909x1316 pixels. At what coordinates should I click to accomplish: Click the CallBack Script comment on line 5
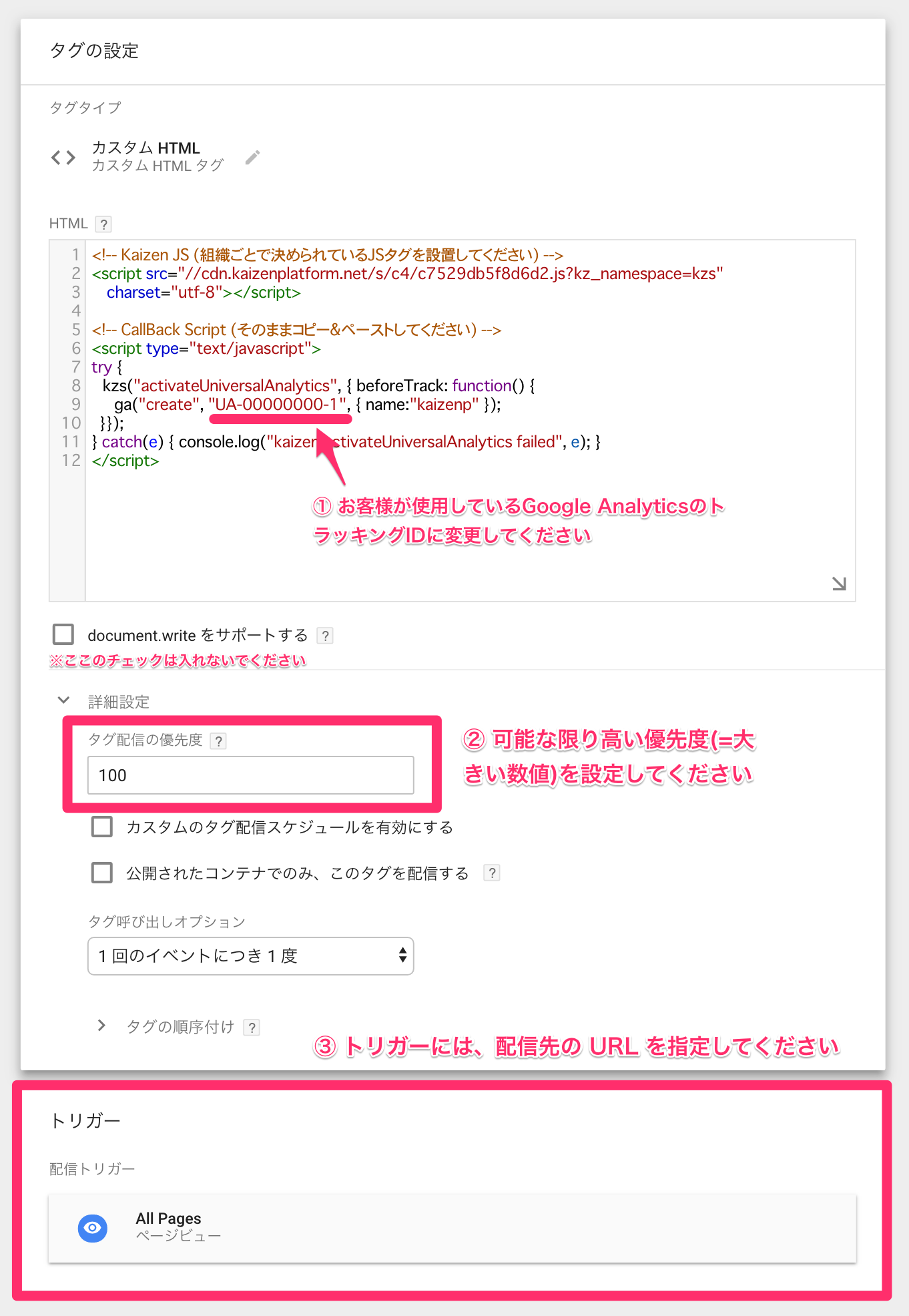(296, 330)
